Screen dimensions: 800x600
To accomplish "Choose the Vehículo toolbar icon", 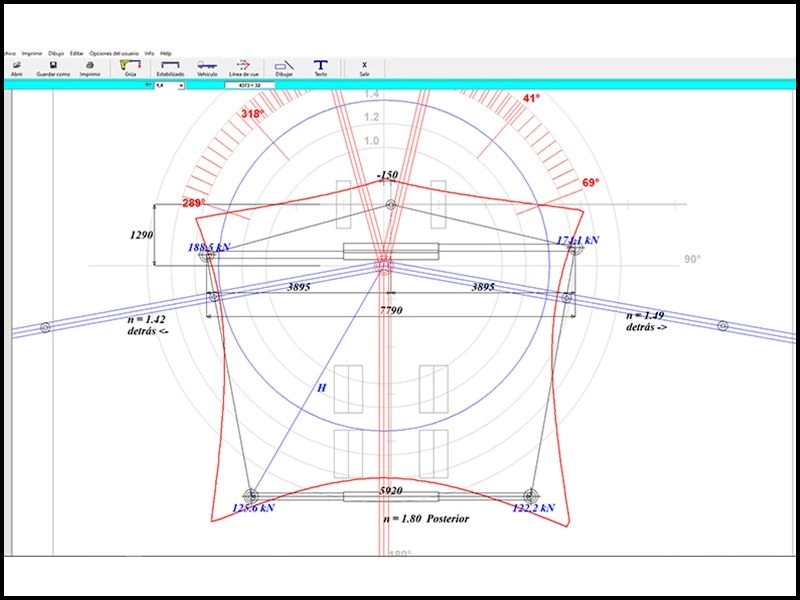I will (x=207, y=67).
